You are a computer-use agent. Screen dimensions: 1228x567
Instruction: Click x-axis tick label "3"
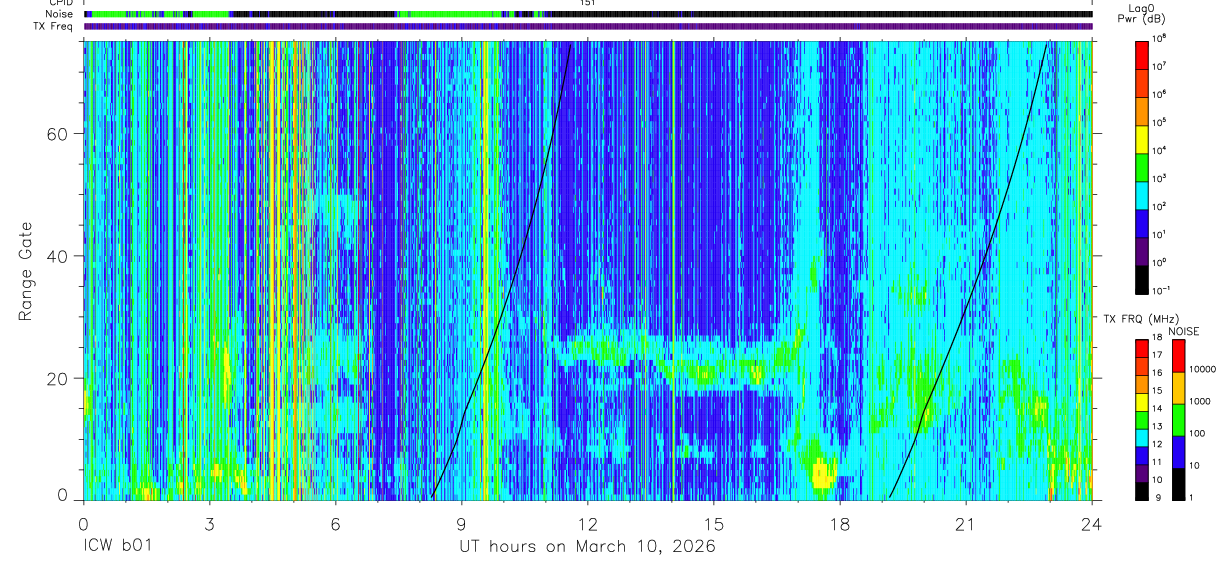[x=209, y=524]
